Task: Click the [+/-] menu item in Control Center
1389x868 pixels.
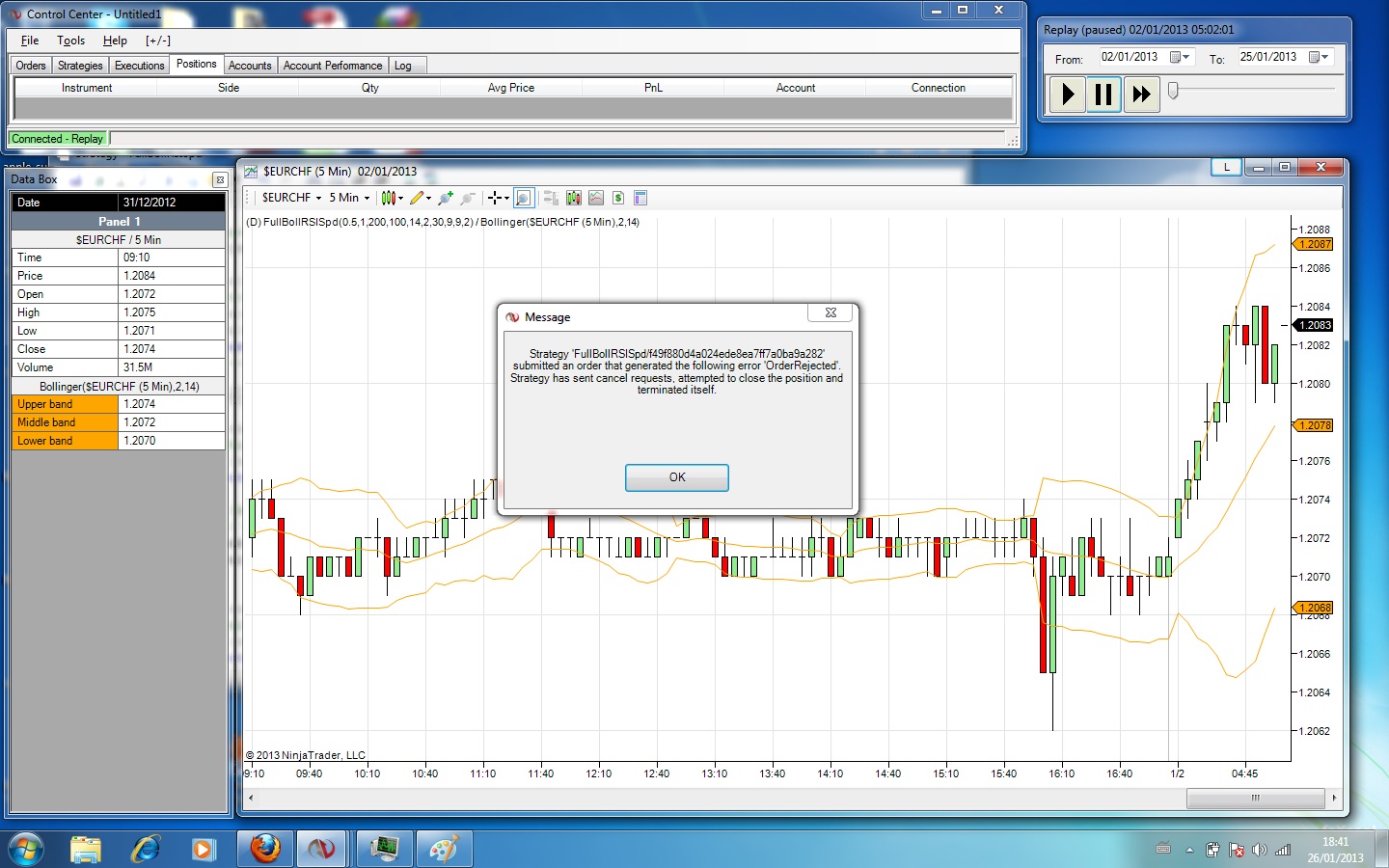Action: point(158,41)
